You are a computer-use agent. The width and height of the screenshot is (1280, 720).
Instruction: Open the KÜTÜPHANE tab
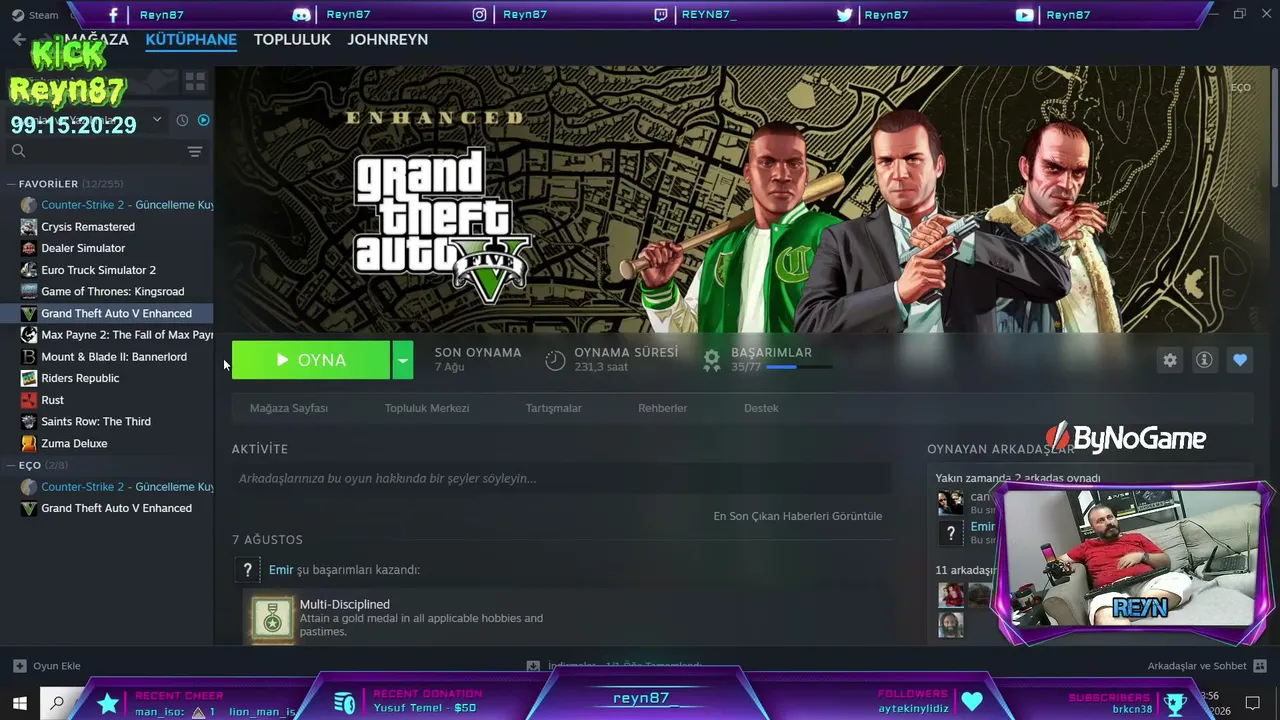click(x=191, y=39)
